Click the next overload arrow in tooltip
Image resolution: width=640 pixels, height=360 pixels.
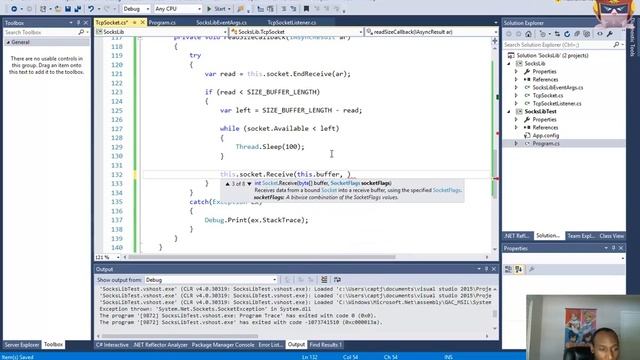point(249,184)
